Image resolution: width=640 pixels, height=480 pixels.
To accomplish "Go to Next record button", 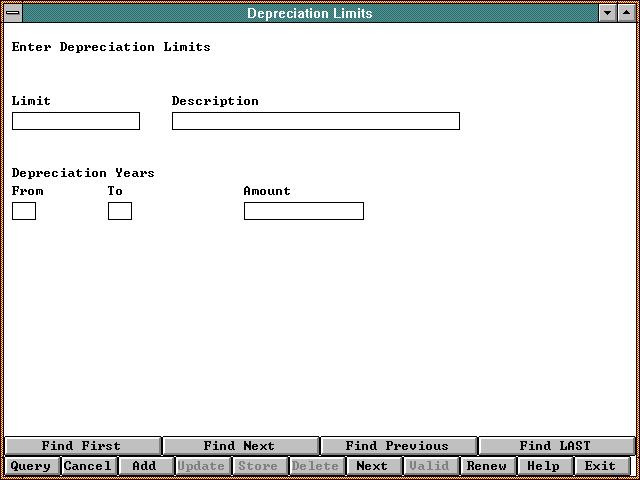I will [372, 466].
